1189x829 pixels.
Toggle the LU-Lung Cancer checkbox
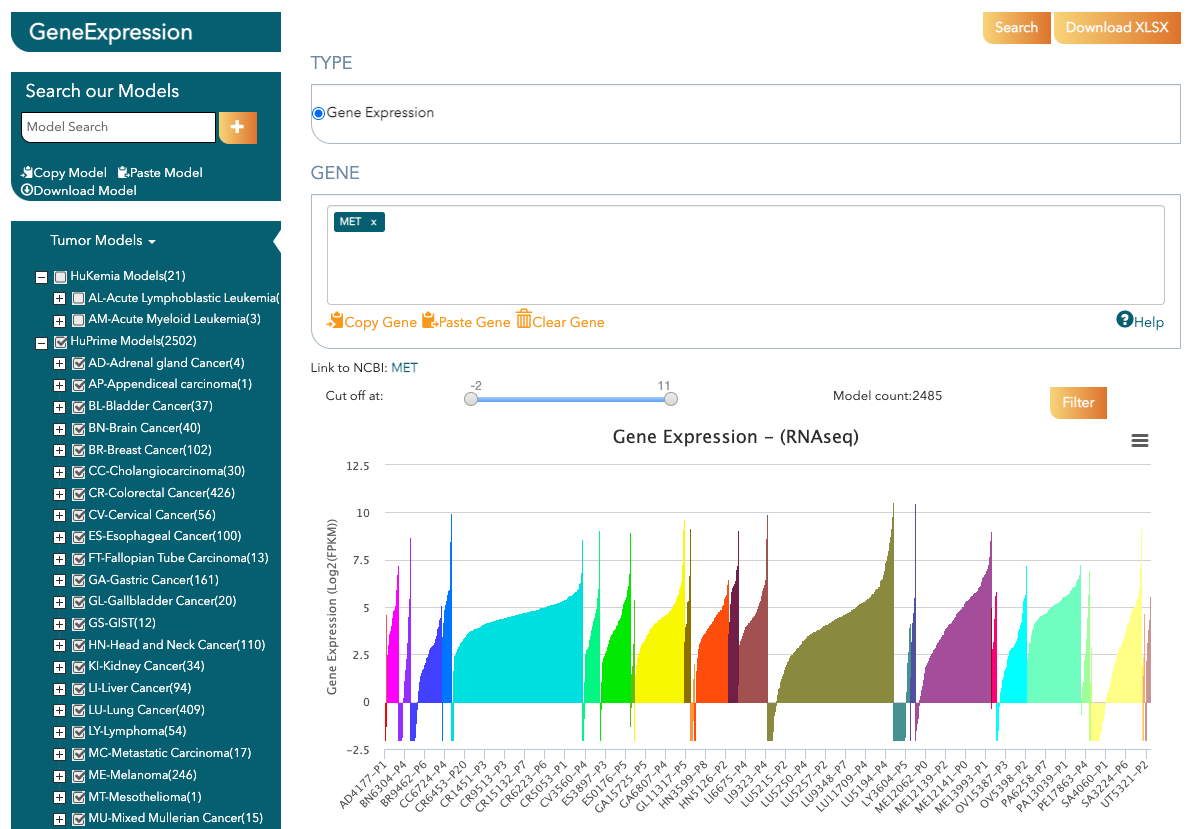click(x=78, y=710)
